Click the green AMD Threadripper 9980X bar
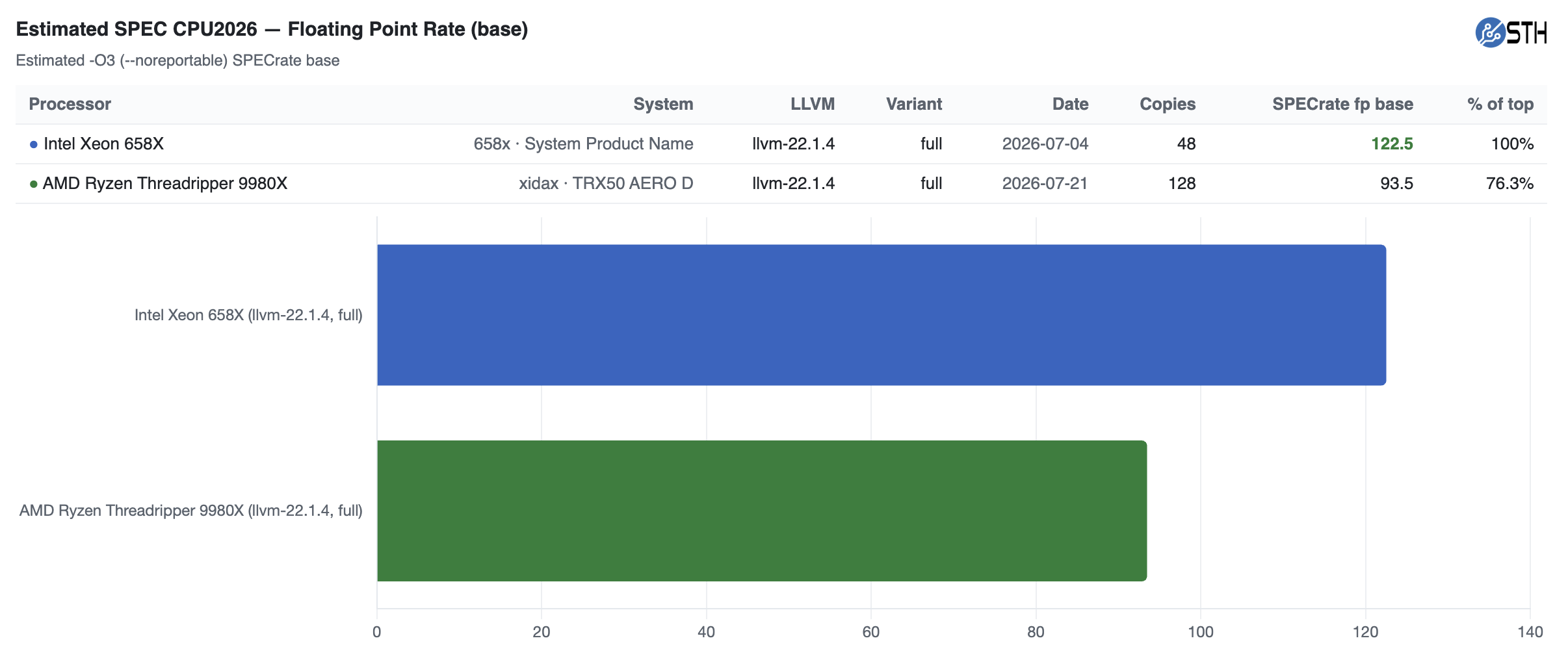The image size is (1568, 660). coord(762,511)
